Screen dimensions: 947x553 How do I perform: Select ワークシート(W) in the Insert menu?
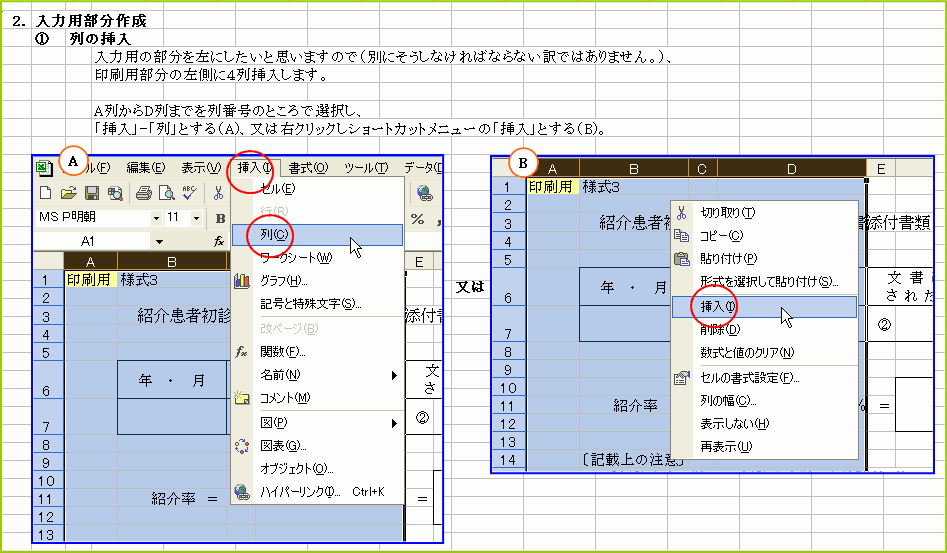[x=318, y=258]
